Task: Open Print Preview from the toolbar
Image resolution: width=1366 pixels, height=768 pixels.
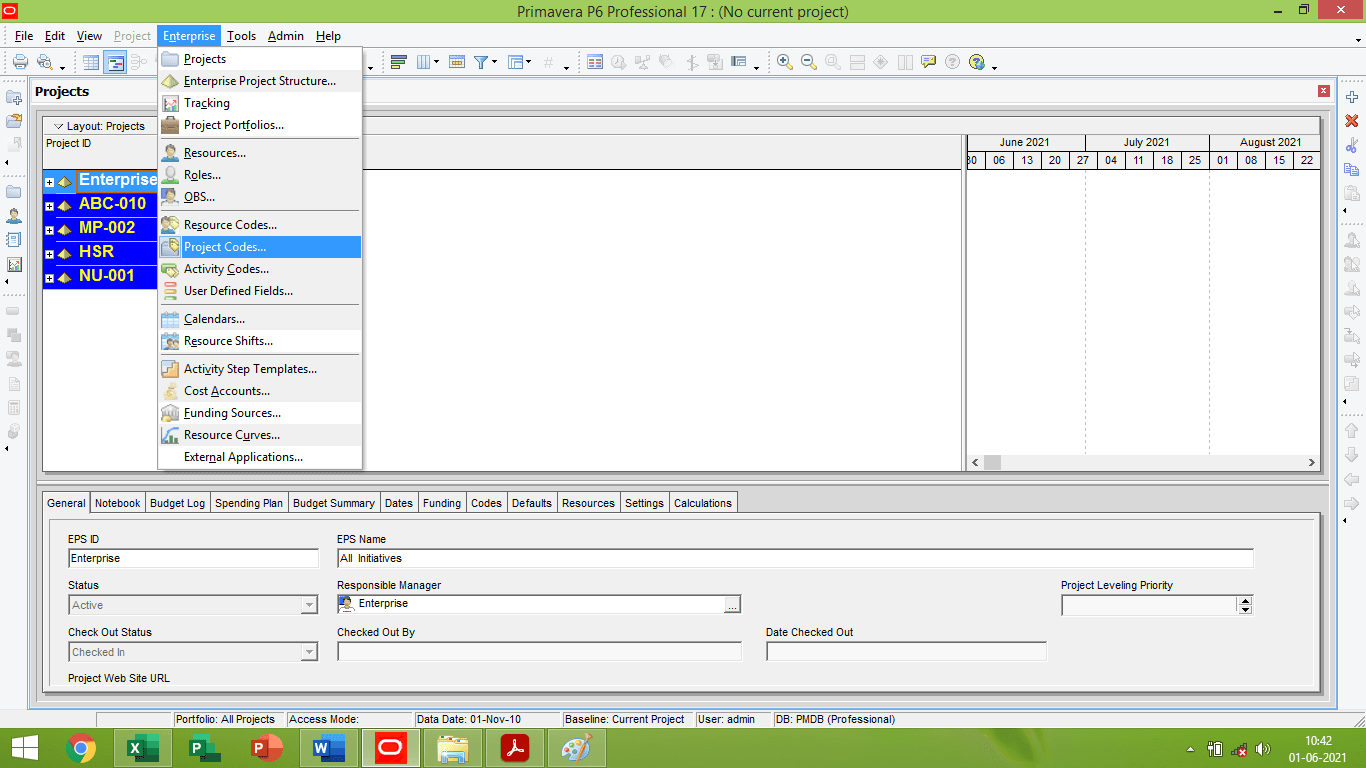Action: pos(44,62)
